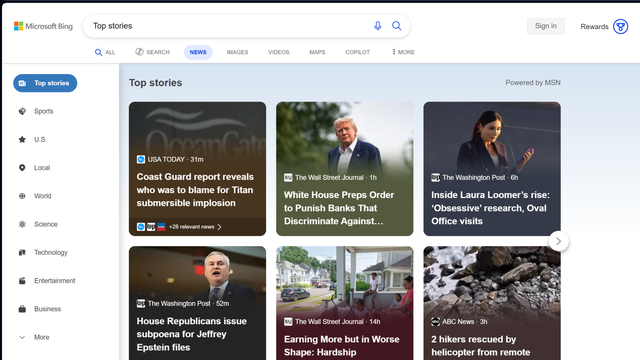Viewport: 640px width, 360px height.
Task: Click the Sign in button
Action: pyautogui.click(x=546, y=26)
